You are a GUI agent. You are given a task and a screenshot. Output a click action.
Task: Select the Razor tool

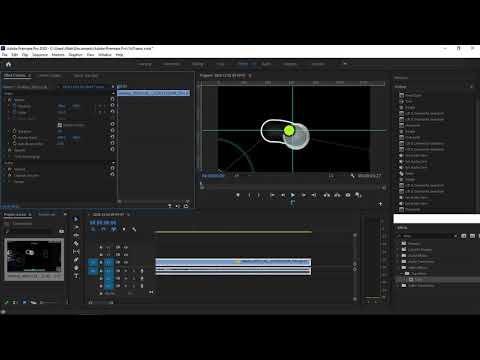point(76,243)
